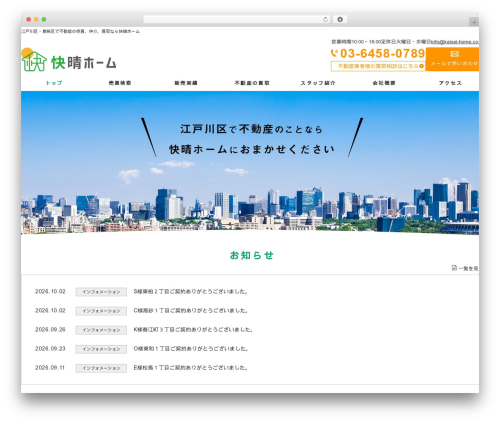Click the インフォメーション tag dated 2026.09.26
Viewport: 500px width, 423px height.
101,330
